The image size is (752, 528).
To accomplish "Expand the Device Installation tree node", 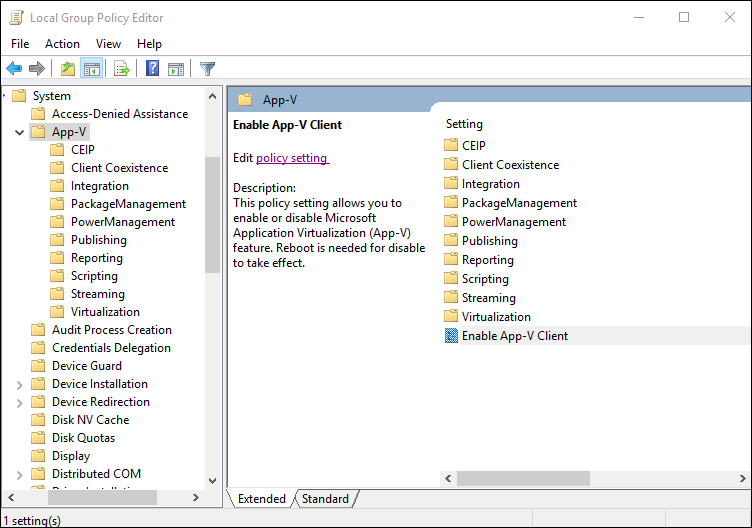I will (x=20, y=384).
